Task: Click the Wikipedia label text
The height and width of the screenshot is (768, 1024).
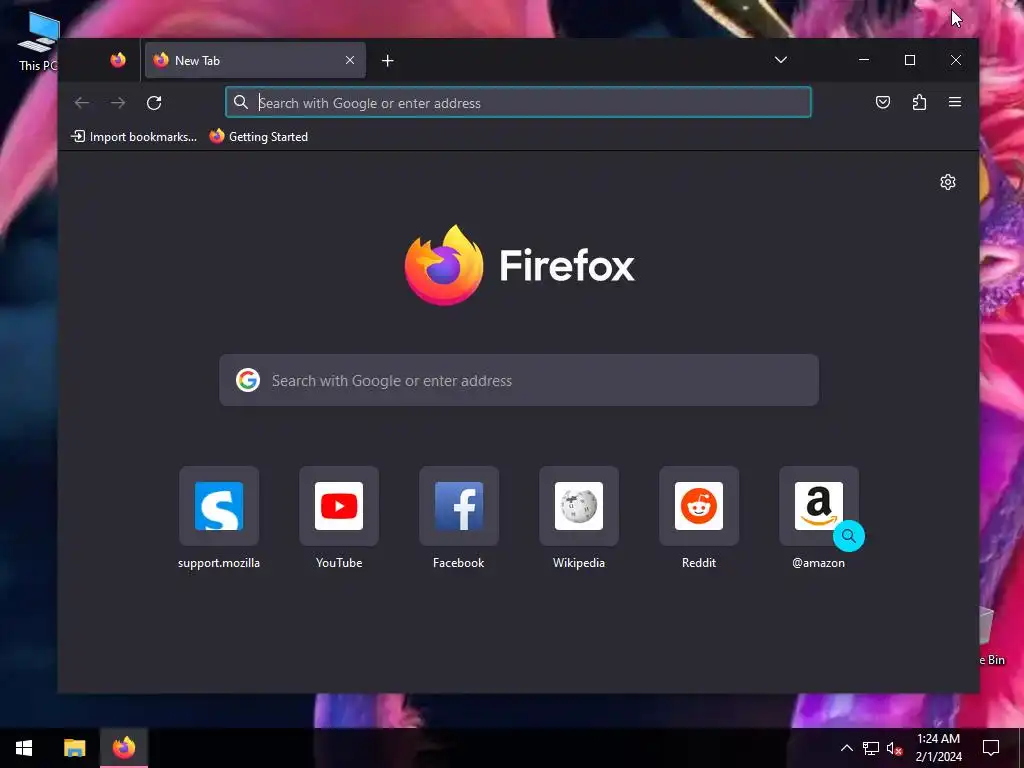Action: click(579, 563)
